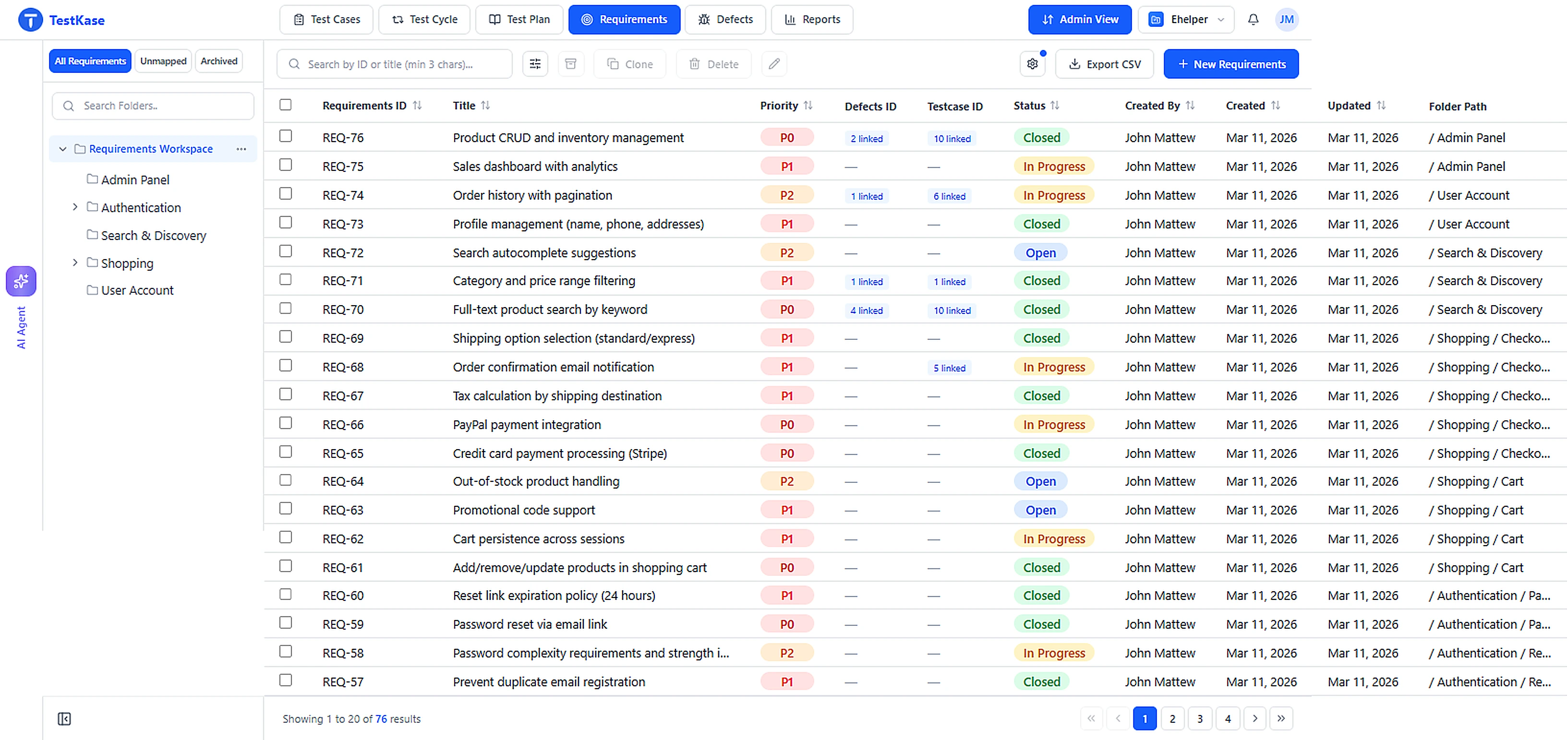Image resolution: width=1568 pixels, height=740 pixels.
Task: Collapse the left sidebar panel
Action: click(64, 719)
